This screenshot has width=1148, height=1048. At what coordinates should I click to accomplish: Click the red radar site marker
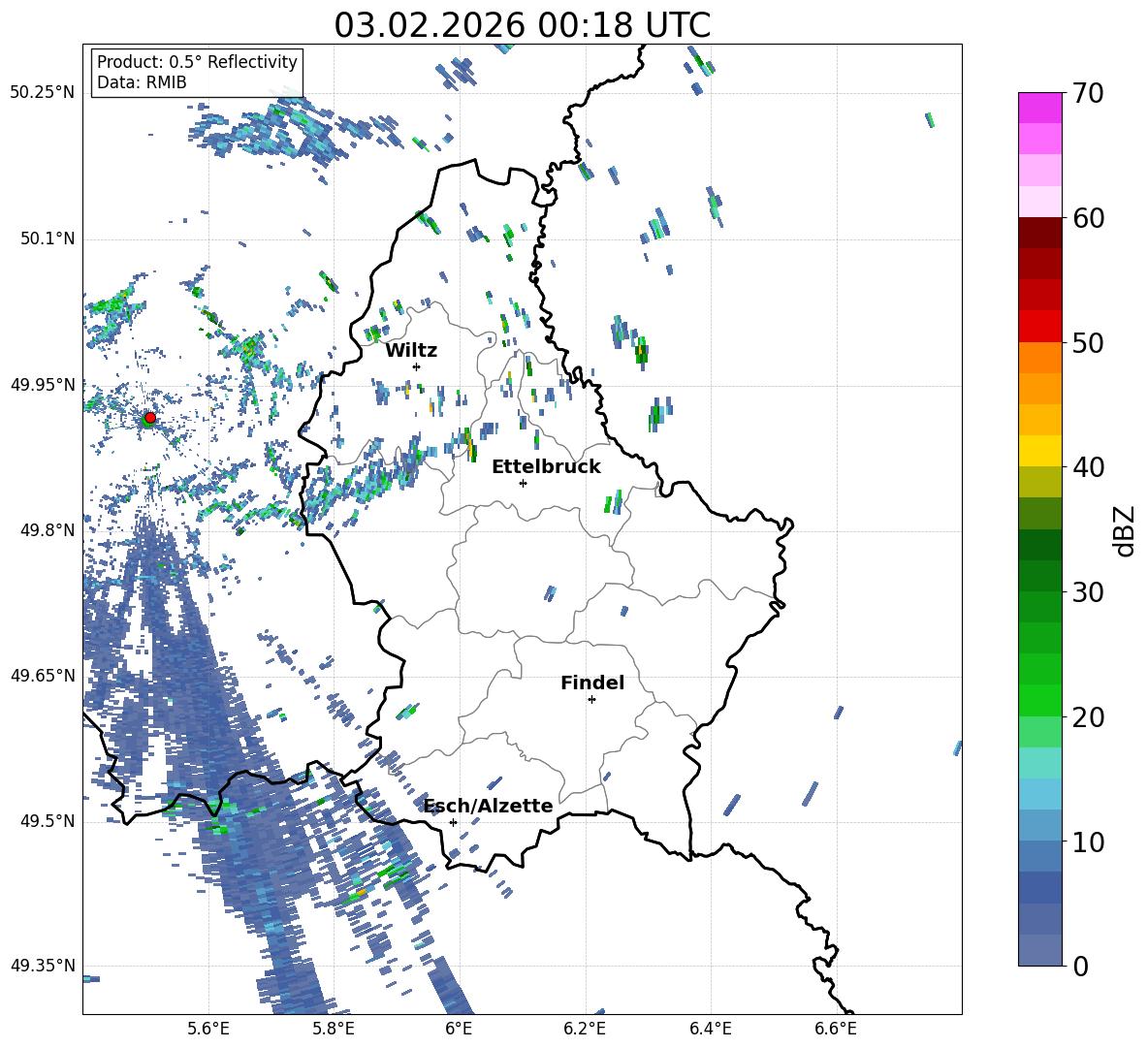point(150,418)
